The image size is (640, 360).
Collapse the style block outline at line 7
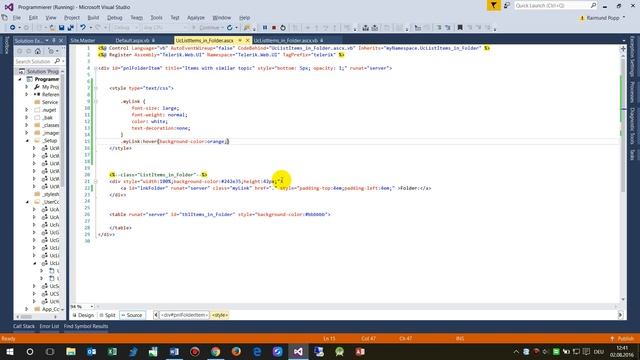(96, 88)
